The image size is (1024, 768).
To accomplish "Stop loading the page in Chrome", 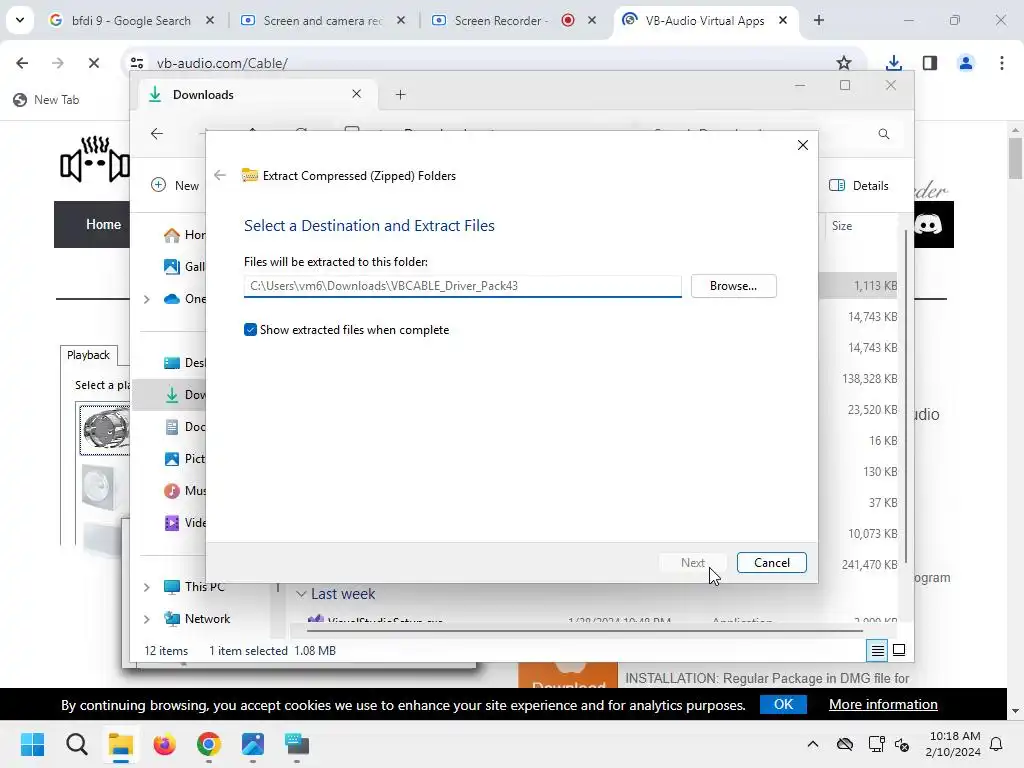I will point(93,63).
